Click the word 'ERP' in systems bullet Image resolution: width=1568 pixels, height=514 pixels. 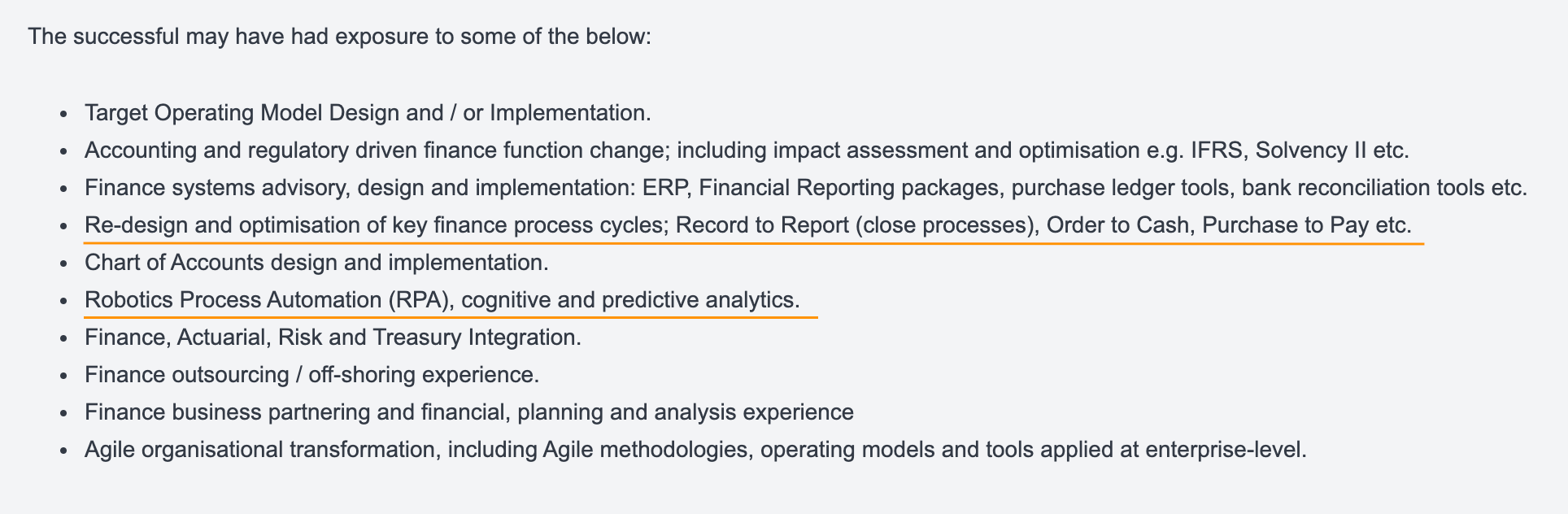[x=666, y=187]
